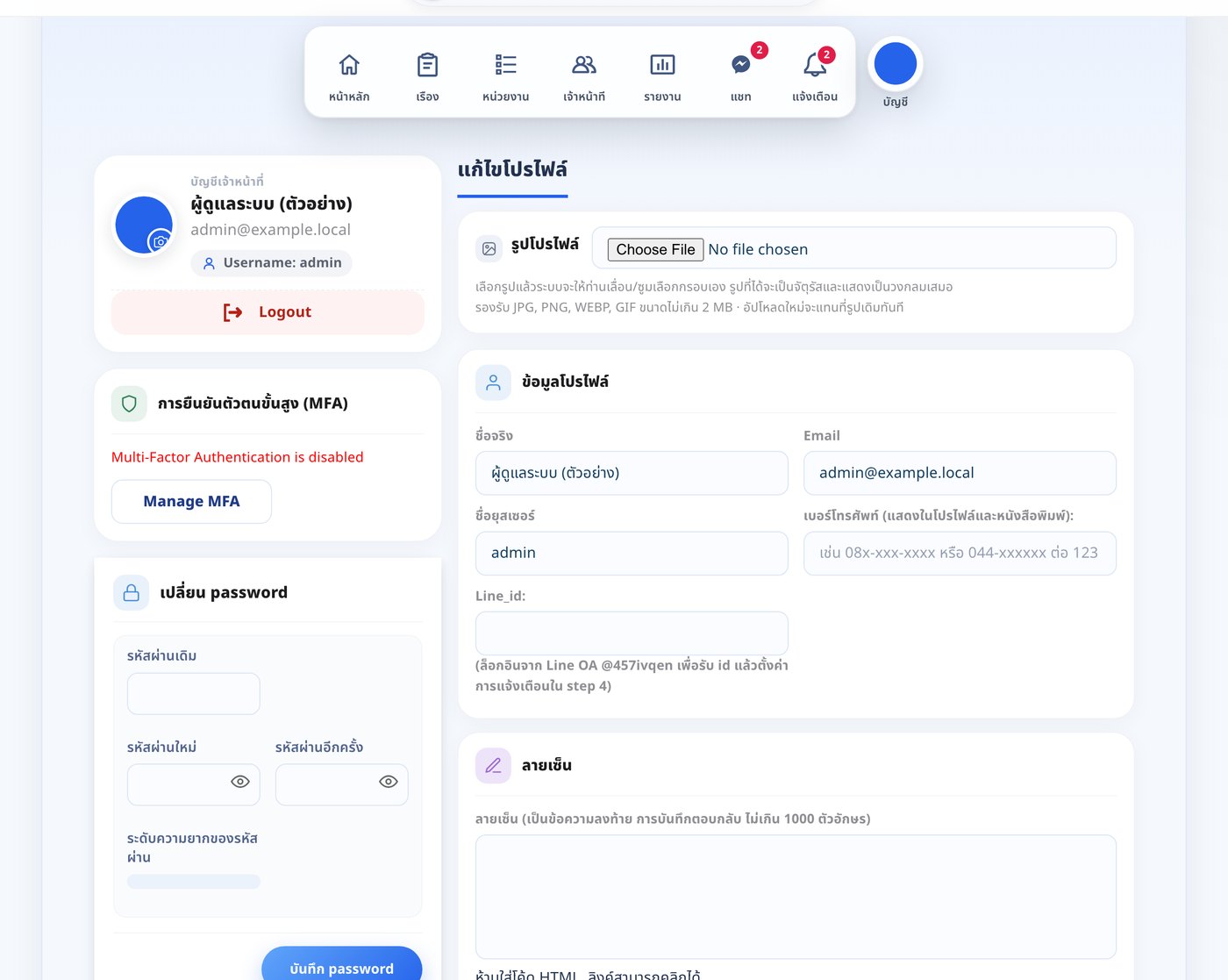This screenshot has height=980, width=1228.
Task: Select the แก้ไขโปรไฟล์ tab heading
Action: (x=512, y=169)
